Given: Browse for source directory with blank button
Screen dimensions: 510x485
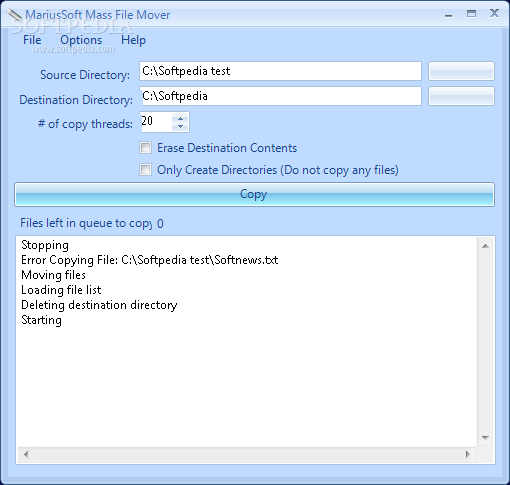Looking at the screenshot, I should (x=461, y=71).
